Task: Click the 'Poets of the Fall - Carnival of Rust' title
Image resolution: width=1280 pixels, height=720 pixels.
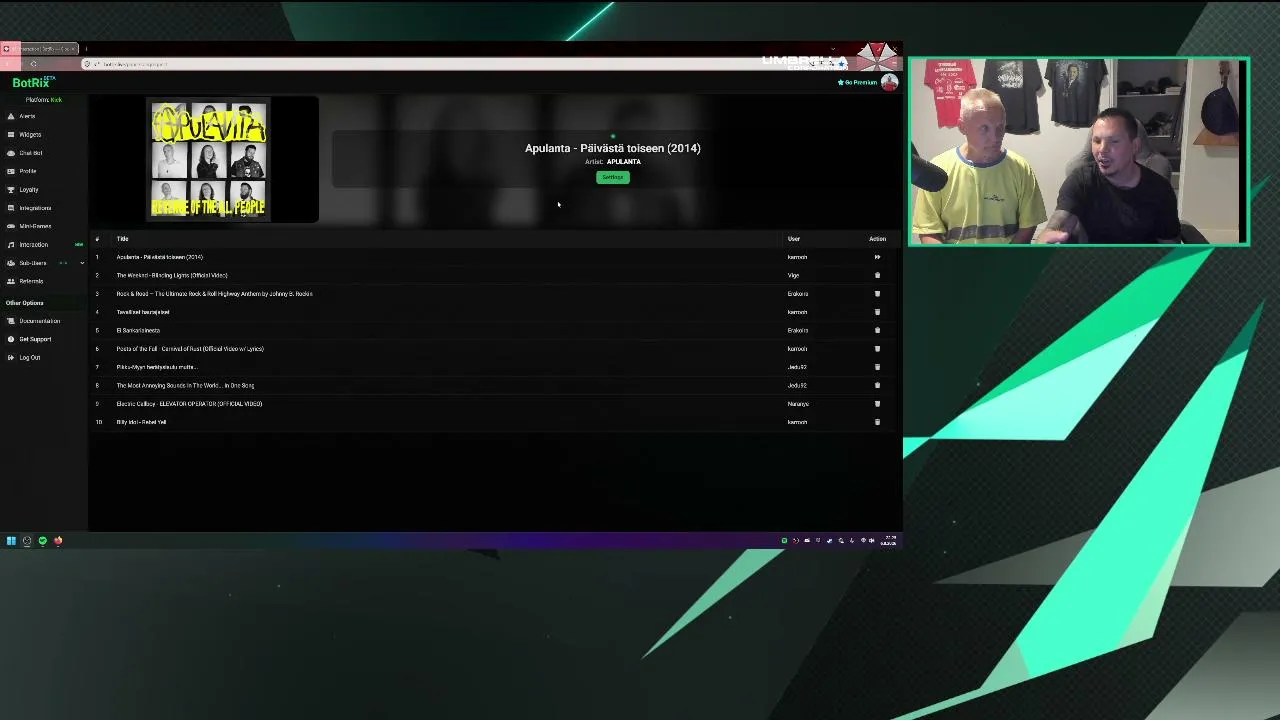Action: 190,349
